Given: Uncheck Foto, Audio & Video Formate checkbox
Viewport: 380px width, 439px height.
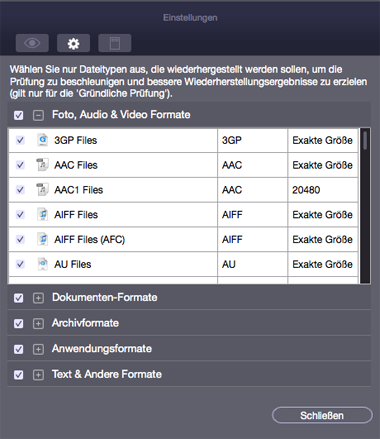Looking at the screenshot, I should point(19,115).
